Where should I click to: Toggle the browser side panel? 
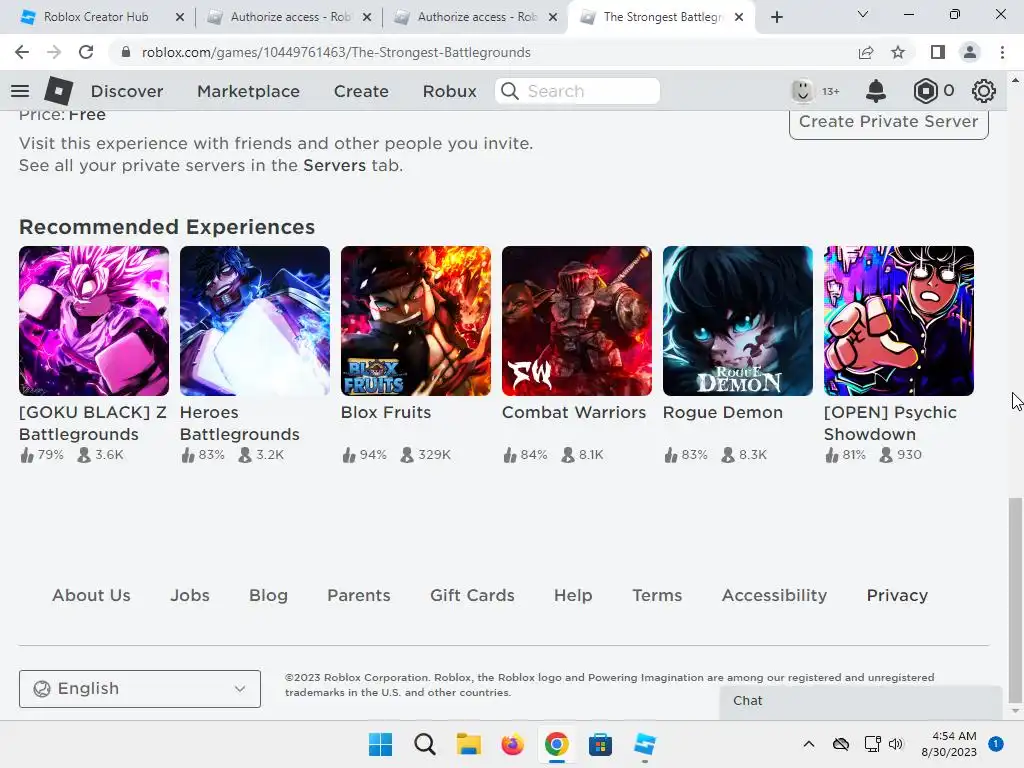click(x=938, y=52)
